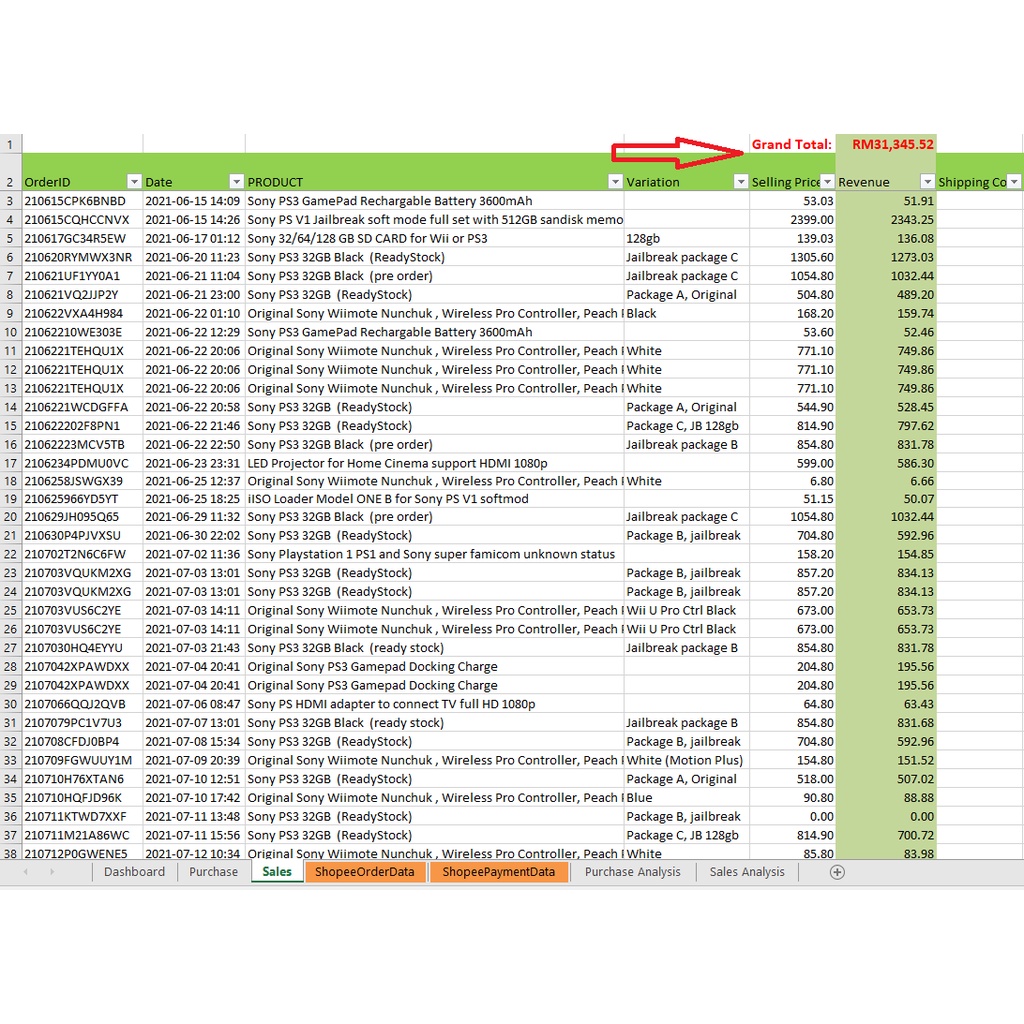Select selling price cell 1305.60
The height and width of the screenshot is (1024, 1024).
pos(792,257)
